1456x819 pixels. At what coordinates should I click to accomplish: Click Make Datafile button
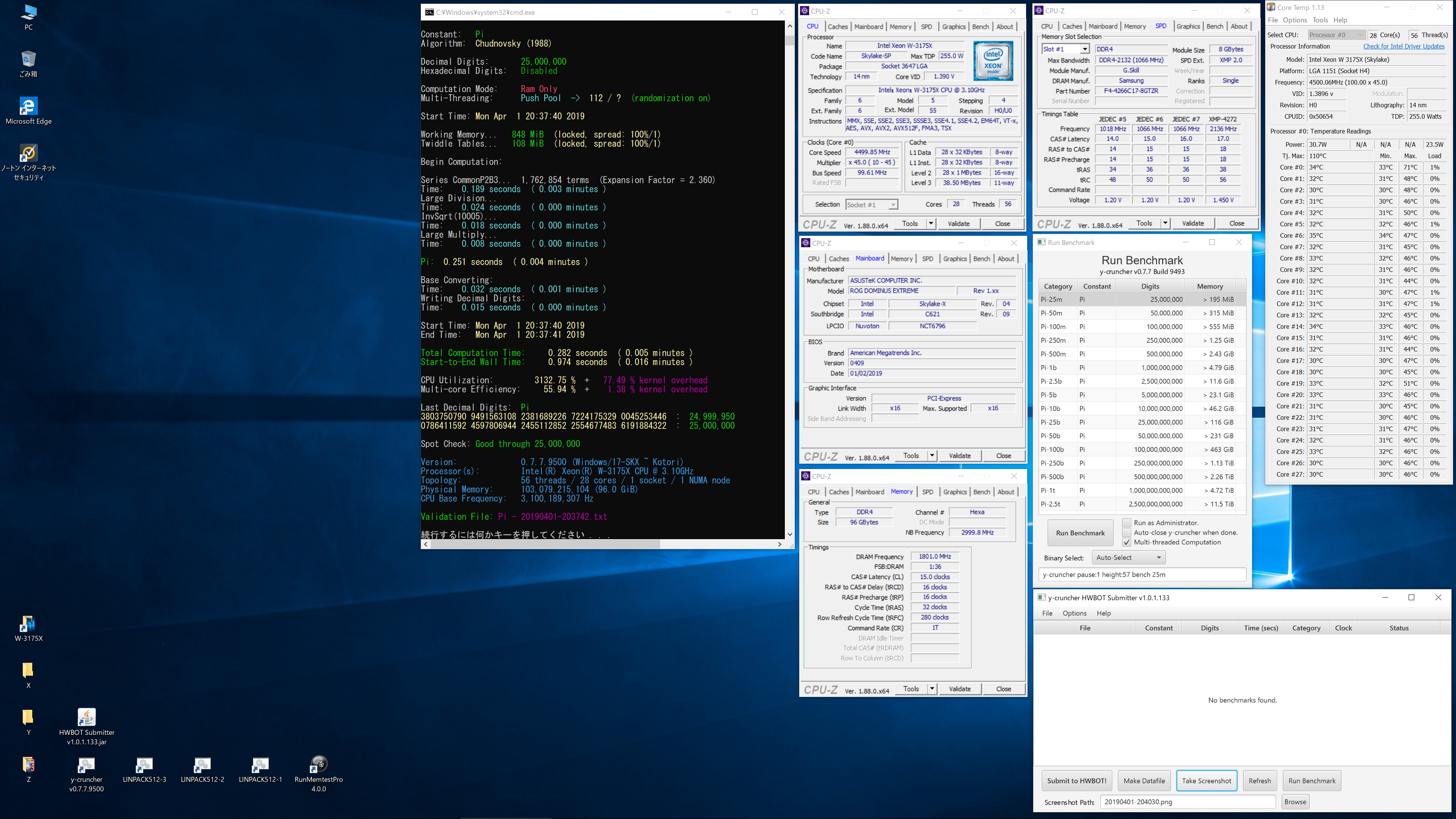pos(1144,781)
